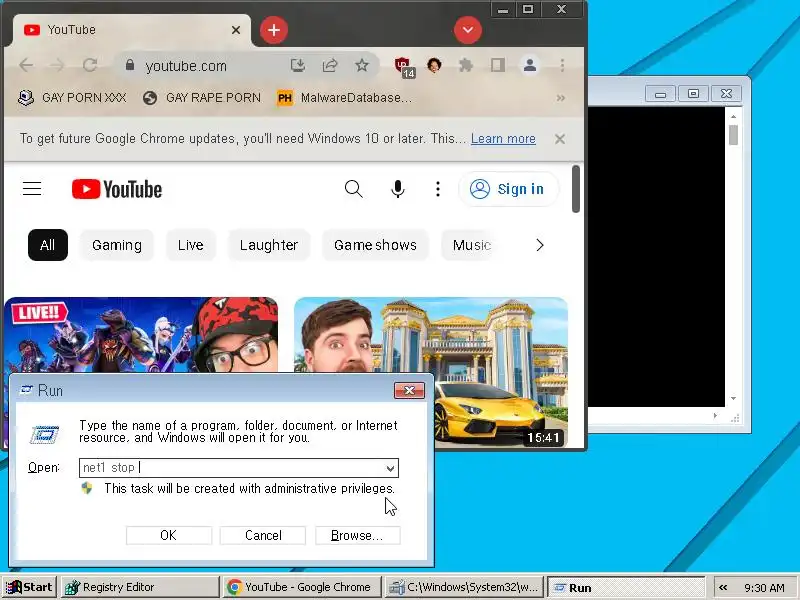800x600 pixels.
Task: Click Browse... in the Run dialog
Action: pos(357,535)
